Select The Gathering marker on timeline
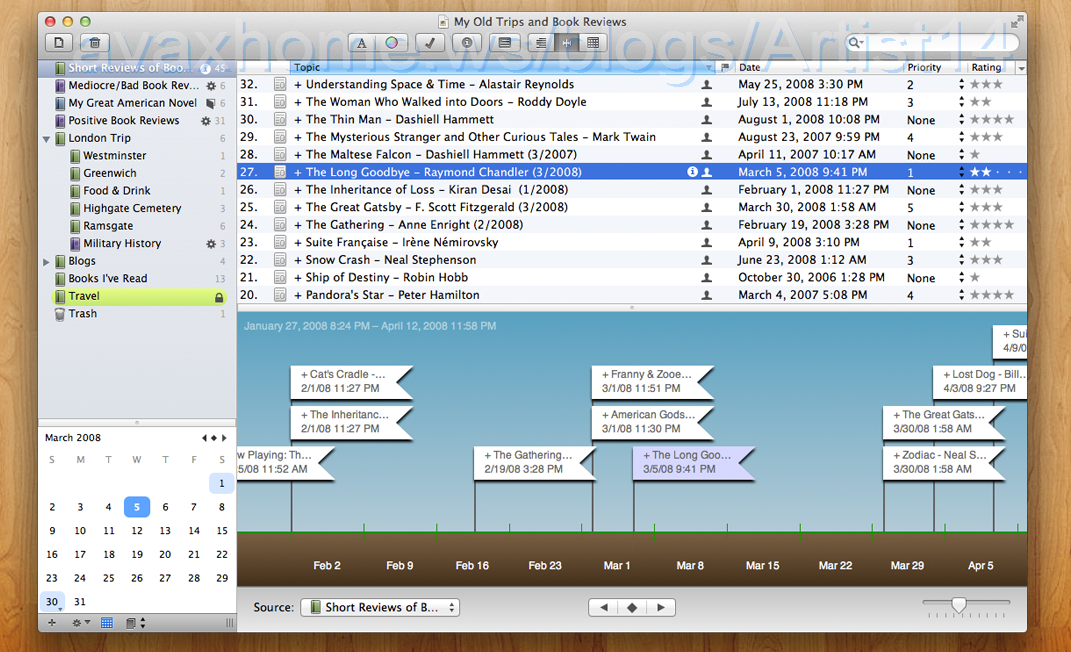Image resolution: width=1071 pixels, height=652 pixels. 534,462
